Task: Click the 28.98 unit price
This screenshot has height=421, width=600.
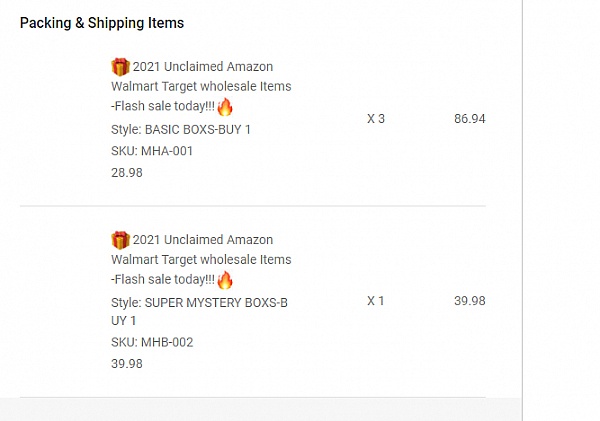Action: 127,173
